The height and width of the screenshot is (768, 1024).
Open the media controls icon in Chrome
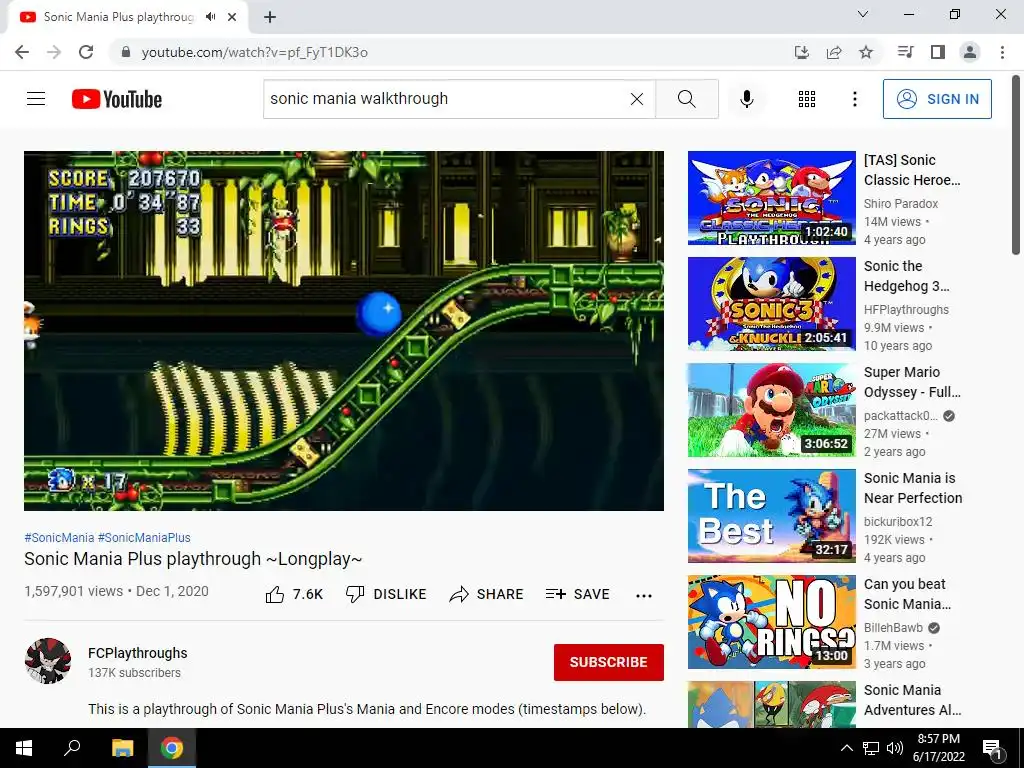(905, 52)
